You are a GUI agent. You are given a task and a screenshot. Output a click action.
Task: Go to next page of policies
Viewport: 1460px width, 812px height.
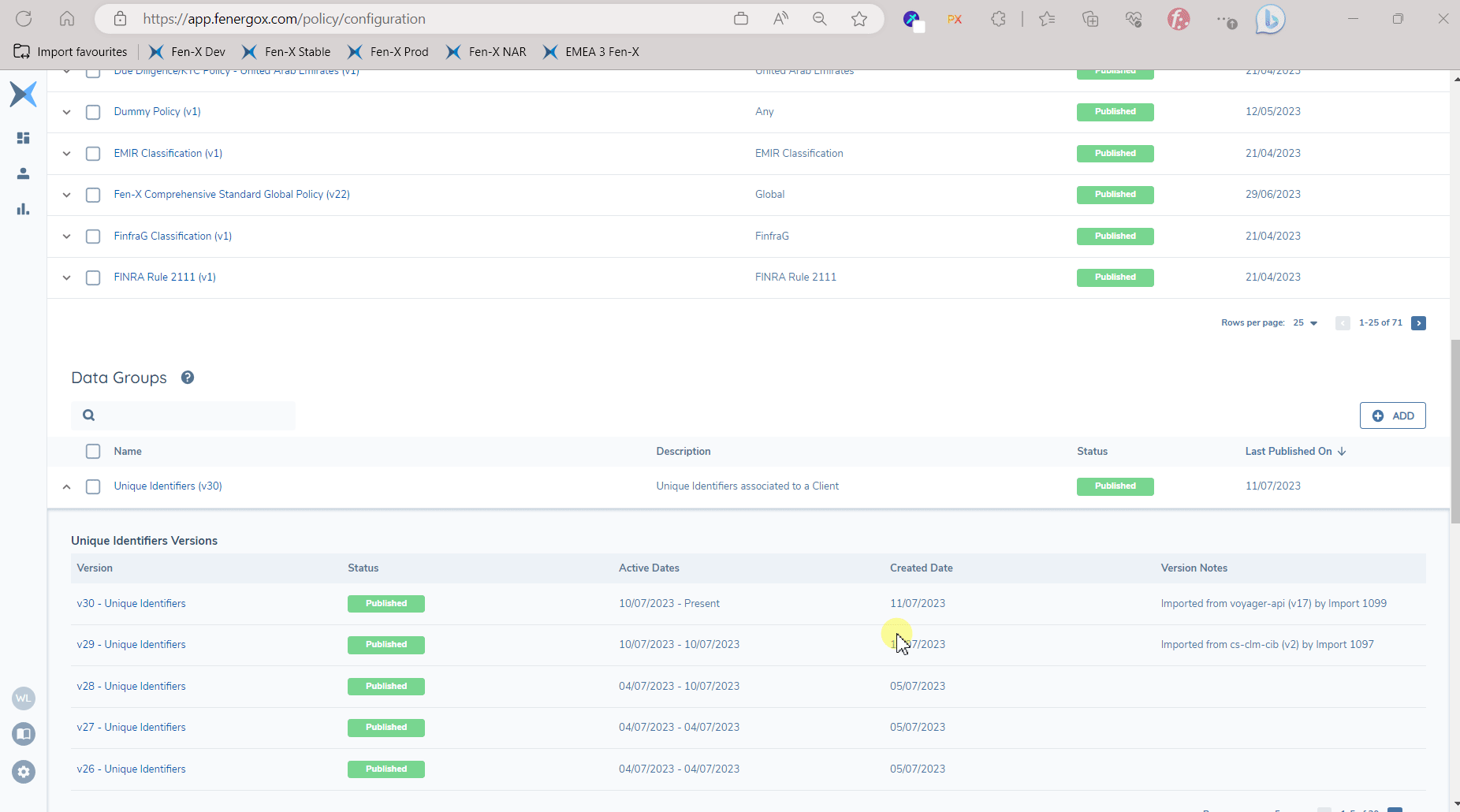pyautogui.click(x=1418, y=323)
